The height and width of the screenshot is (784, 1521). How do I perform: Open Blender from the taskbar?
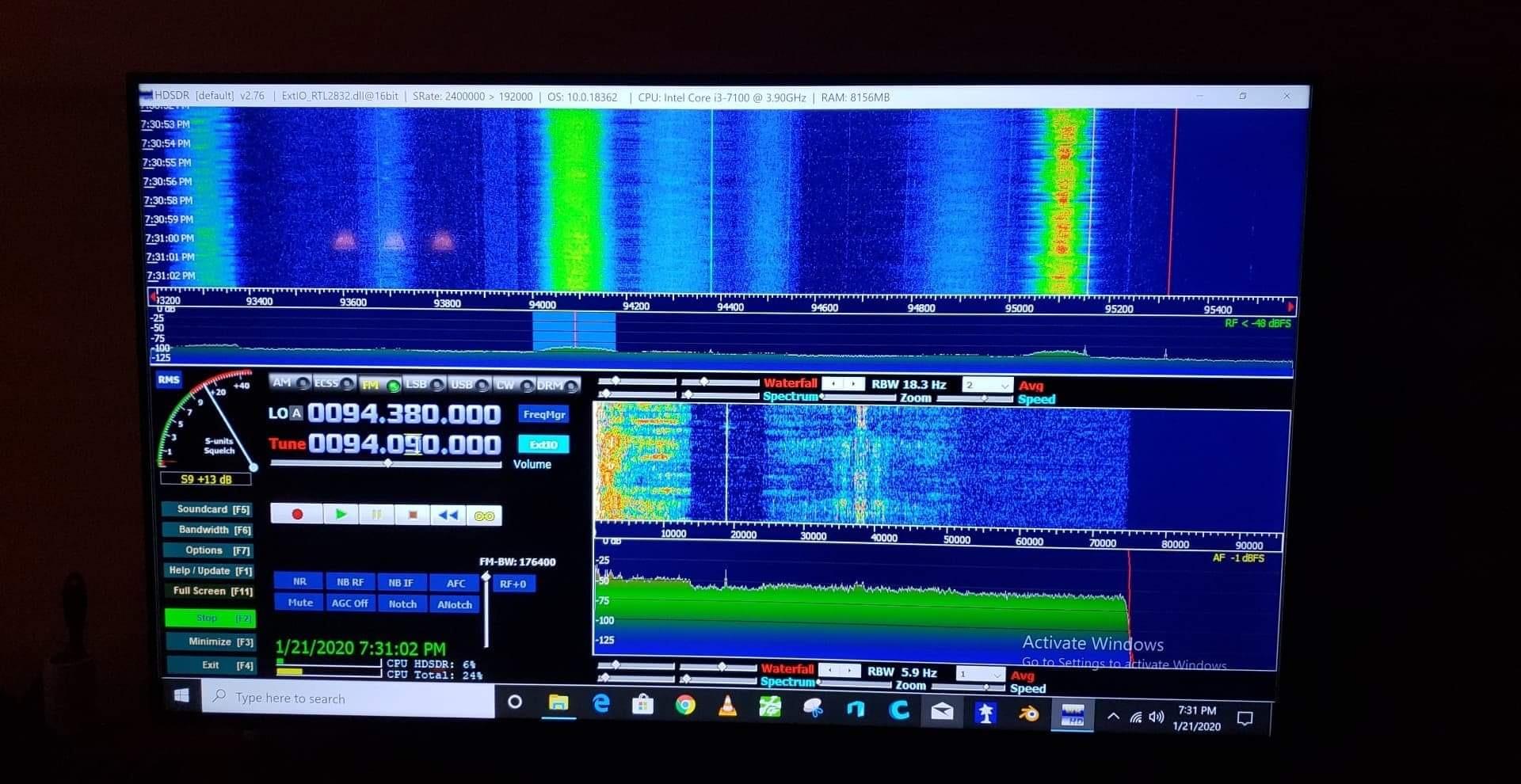point(1028,714)
